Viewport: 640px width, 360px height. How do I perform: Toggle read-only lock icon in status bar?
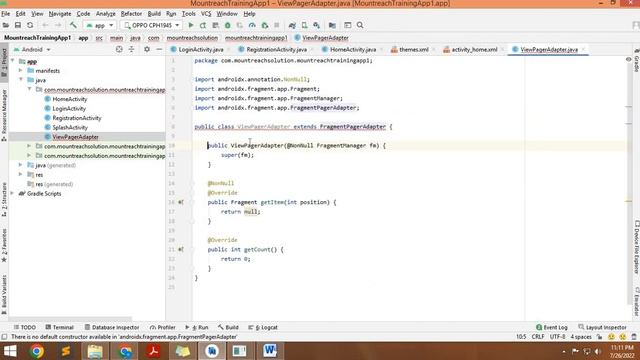[x=599, y=337]
